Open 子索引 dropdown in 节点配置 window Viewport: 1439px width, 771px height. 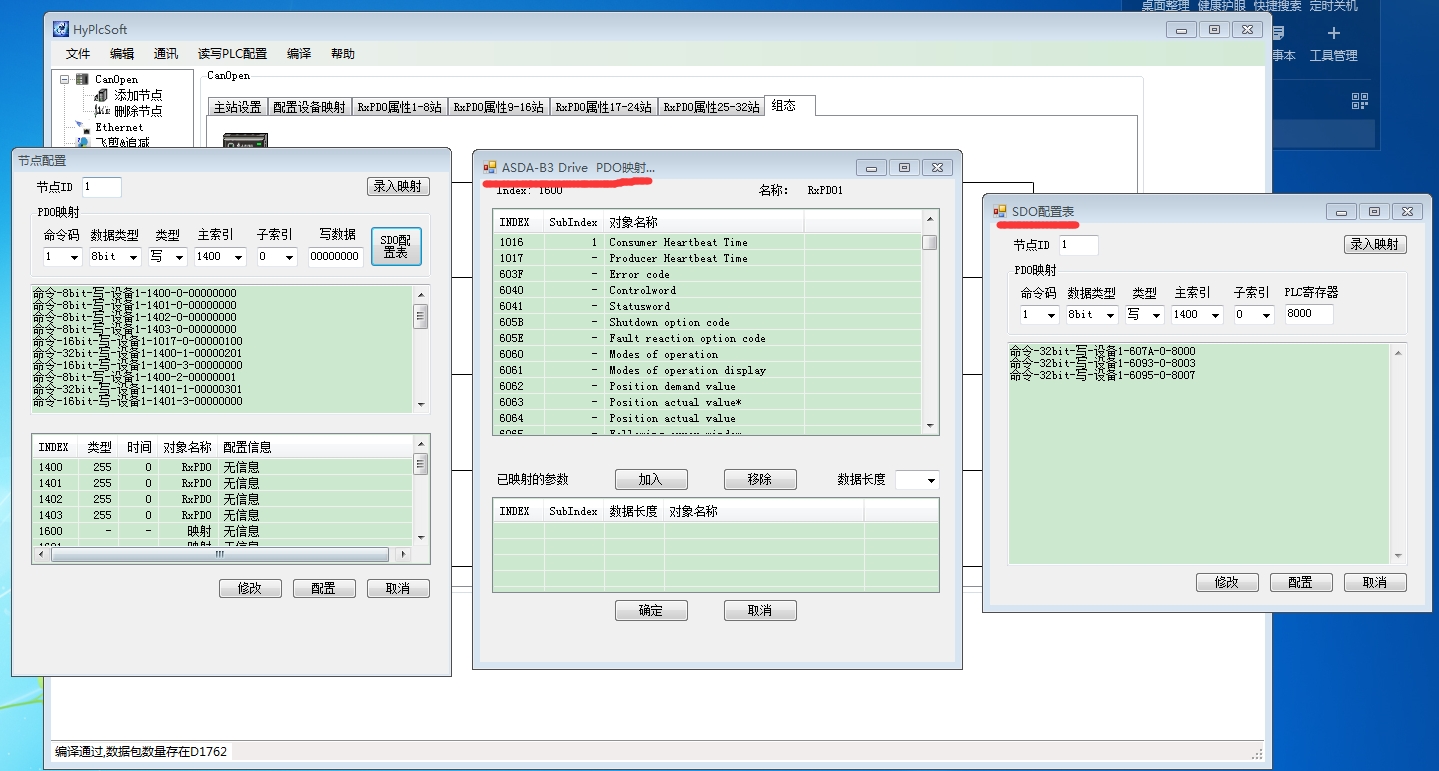click(290, 258)
